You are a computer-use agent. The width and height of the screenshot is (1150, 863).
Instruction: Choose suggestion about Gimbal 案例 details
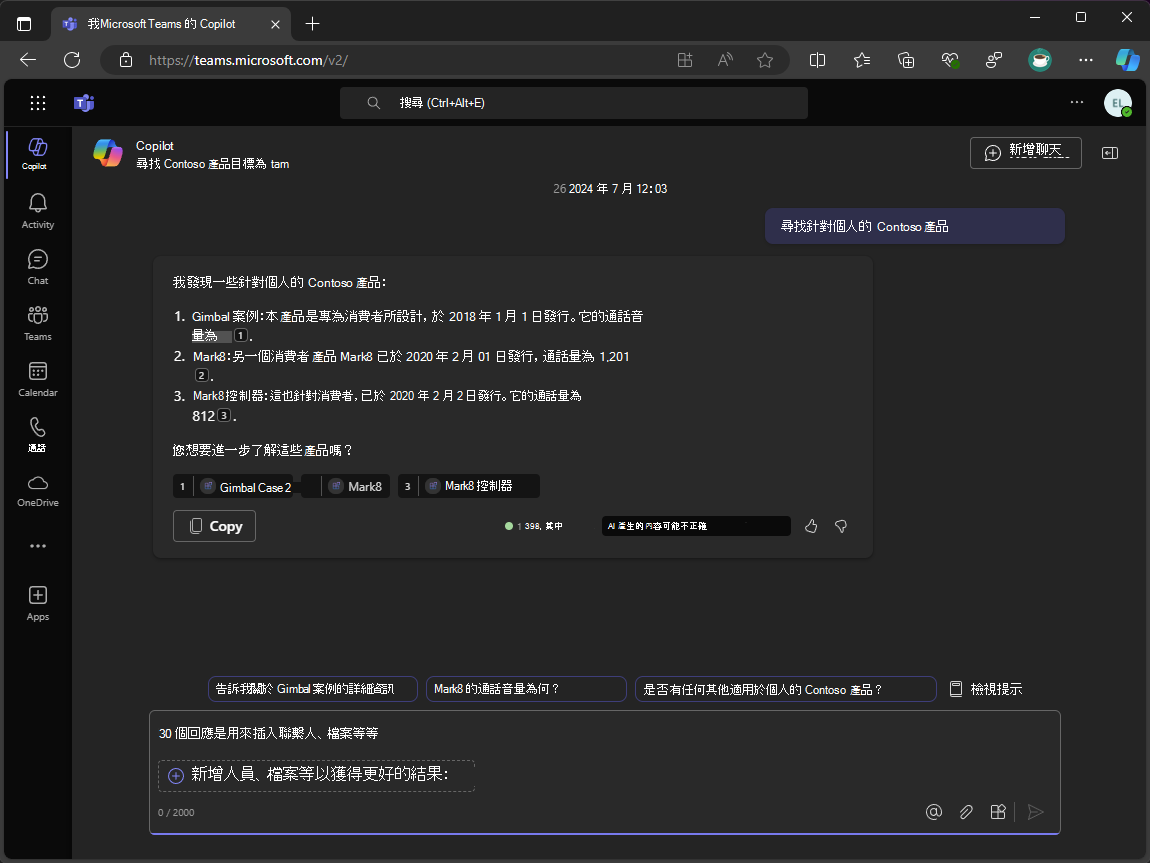click(313, 689)
